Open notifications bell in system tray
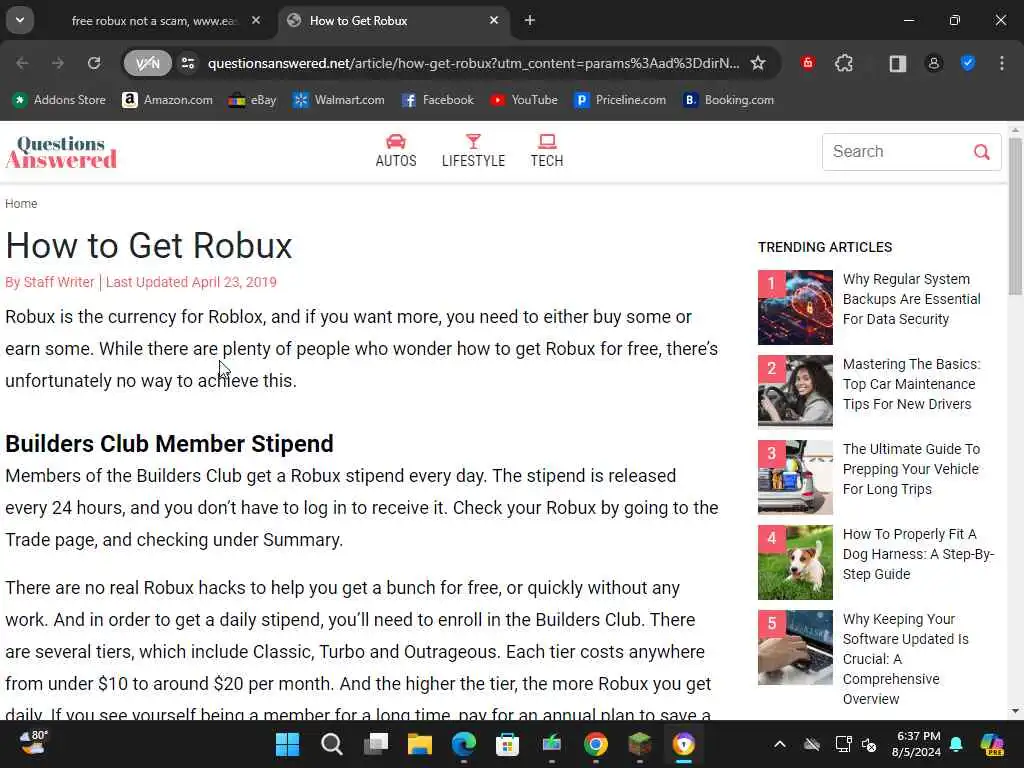1024x768 pixels. tap(956, 744)
